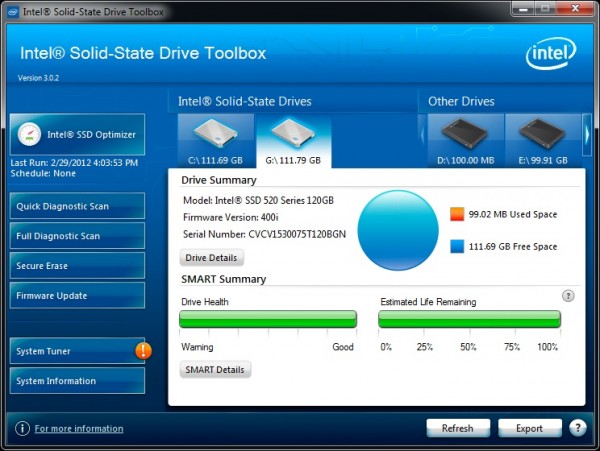Open the For more information link
Viewport: 600px width, 451px height.
click(x=79, y=428)
